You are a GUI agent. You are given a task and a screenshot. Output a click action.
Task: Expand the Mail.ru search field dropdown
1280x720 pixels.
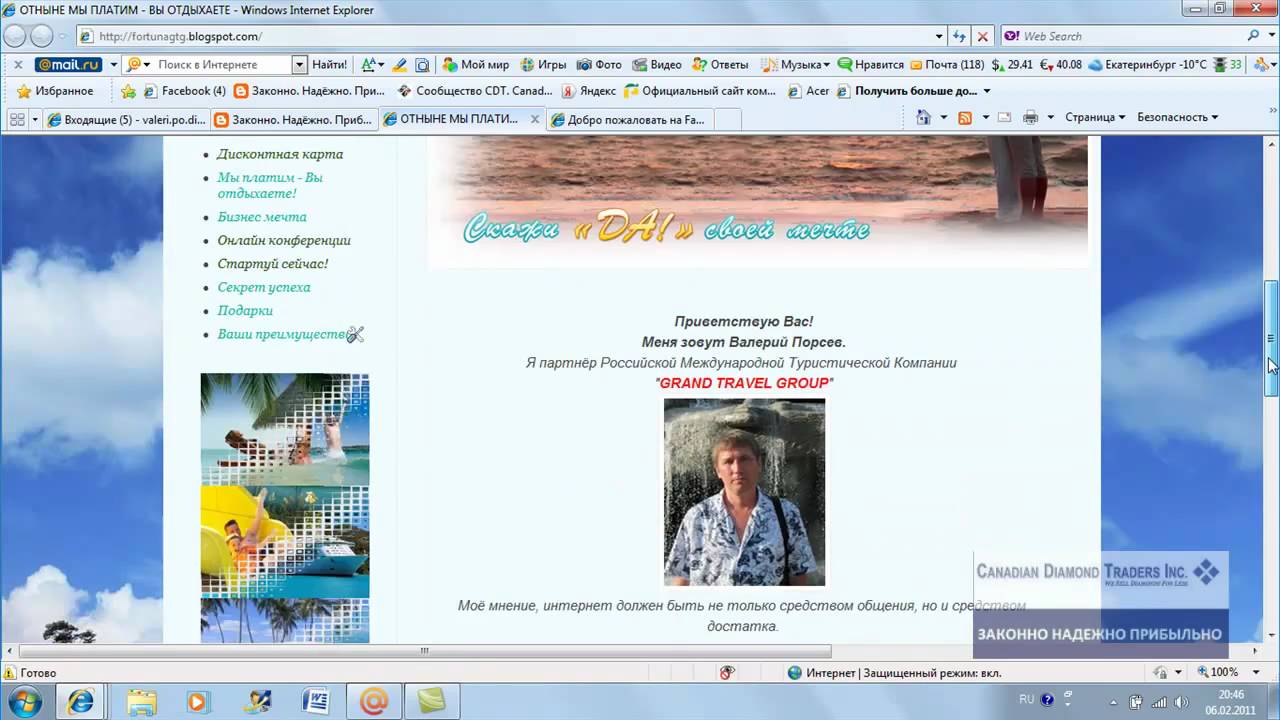coord(299,64)
